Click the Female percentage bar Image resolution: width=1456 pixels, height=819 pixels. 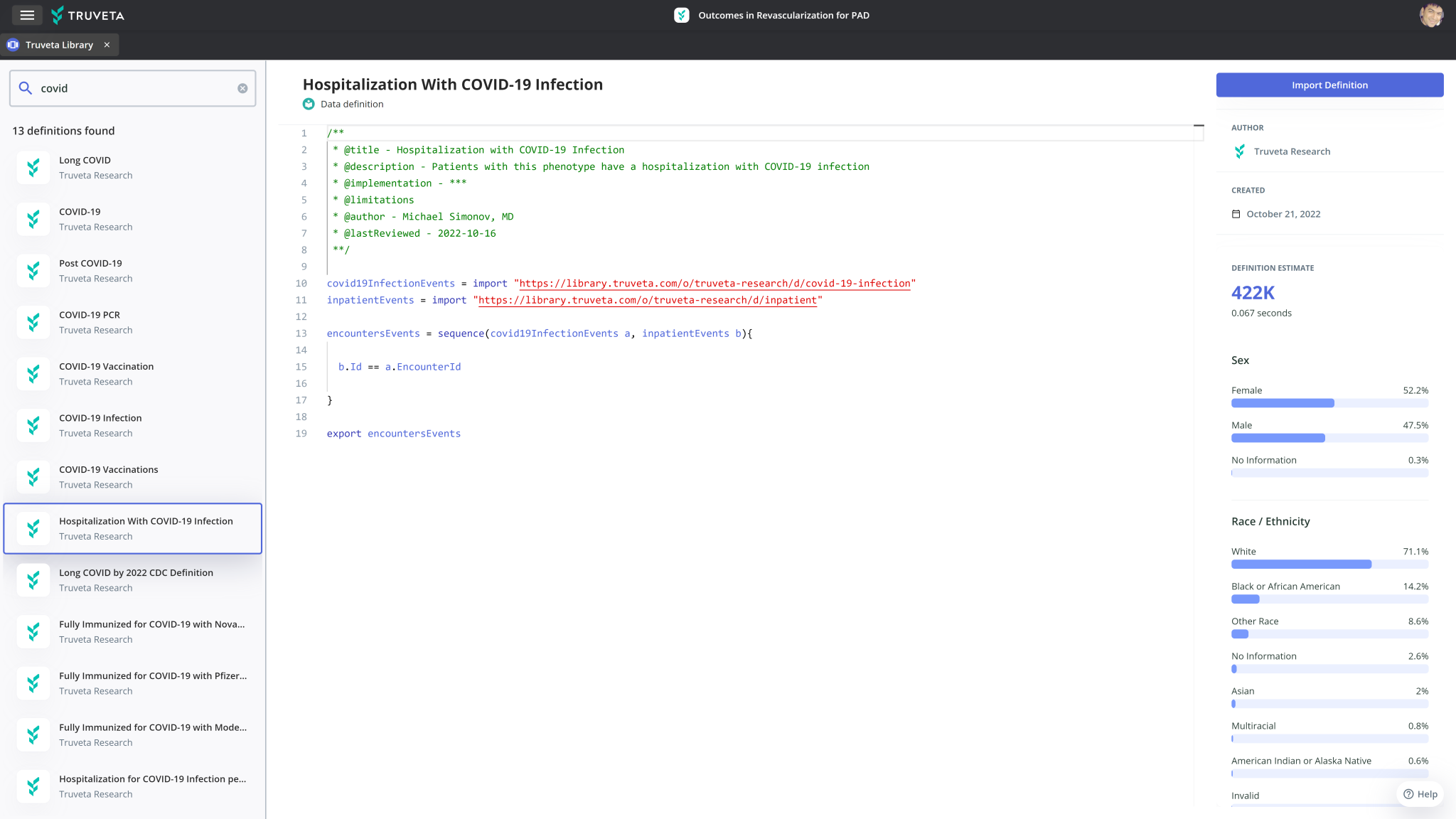click(x=1283, y=403)
